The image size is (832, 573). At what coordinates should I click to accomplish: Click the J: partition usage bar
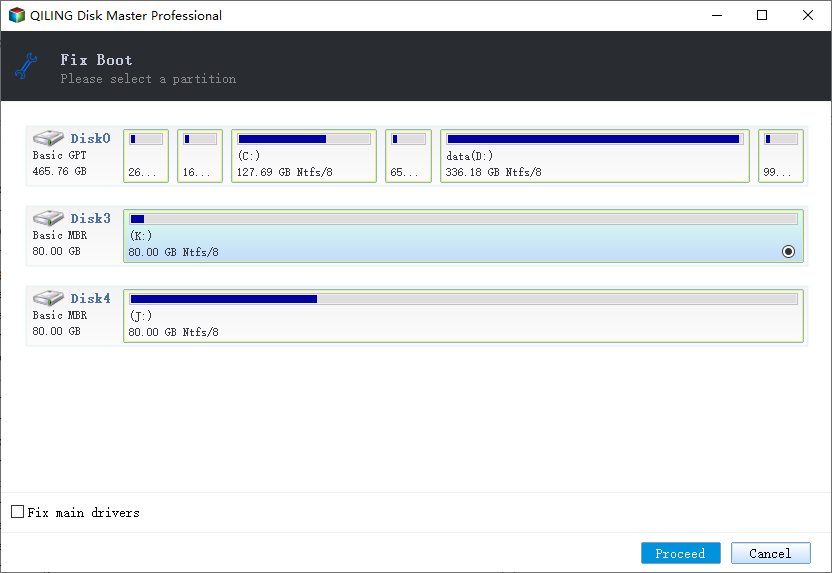point(463,299)
